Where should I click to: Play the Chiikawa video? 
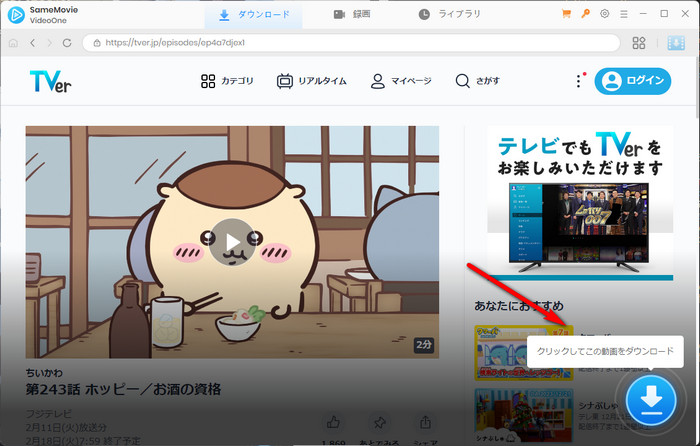(232, 242)
